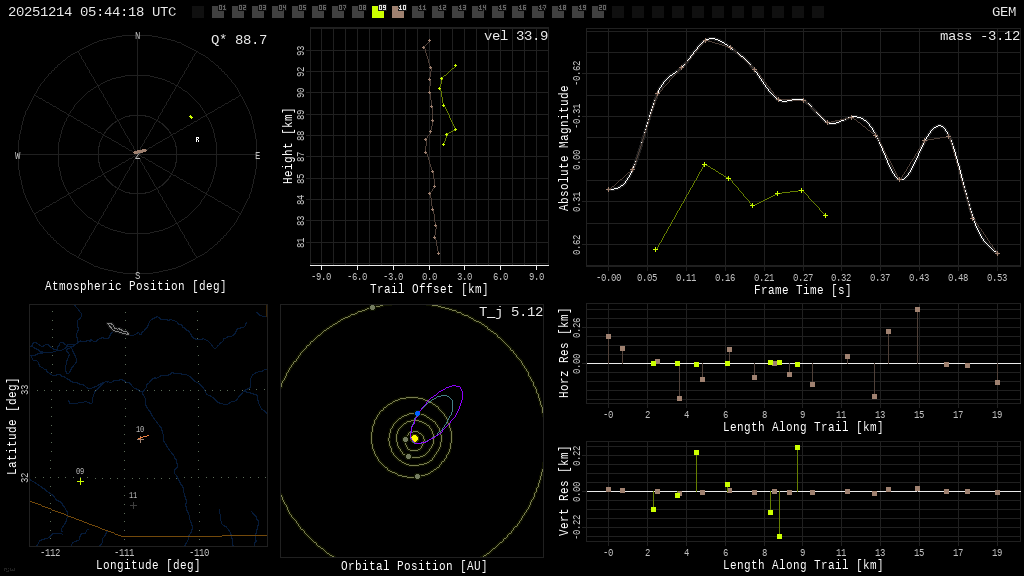Click the GEM shower label
The image size is (1024, 576).
(x=1003, y=12)
